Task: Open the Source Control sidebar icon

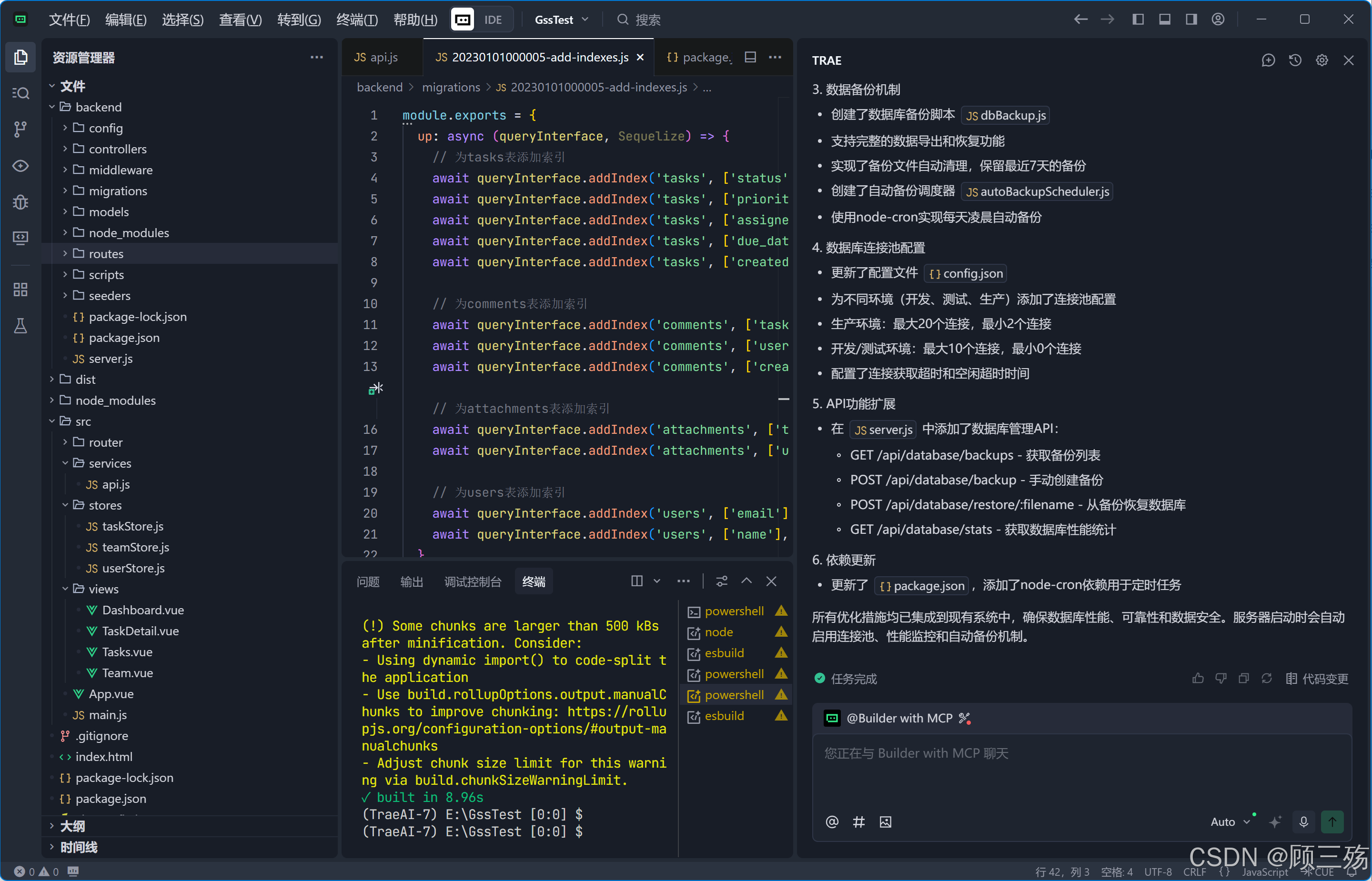Action: (20, 129)
